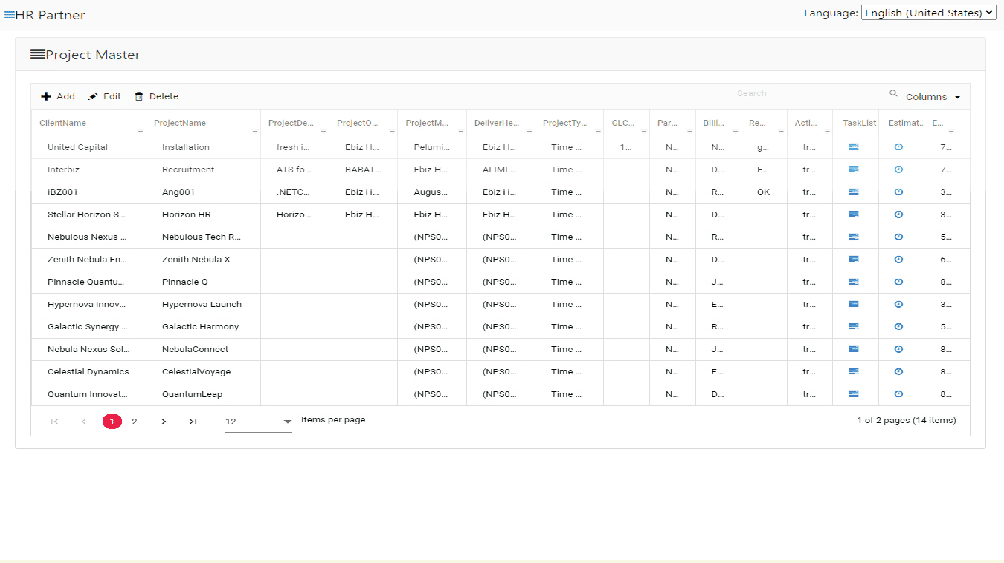Viewport: 1004px width, 563px height.
Task: Open the Language dropdown
Action: 928,13
